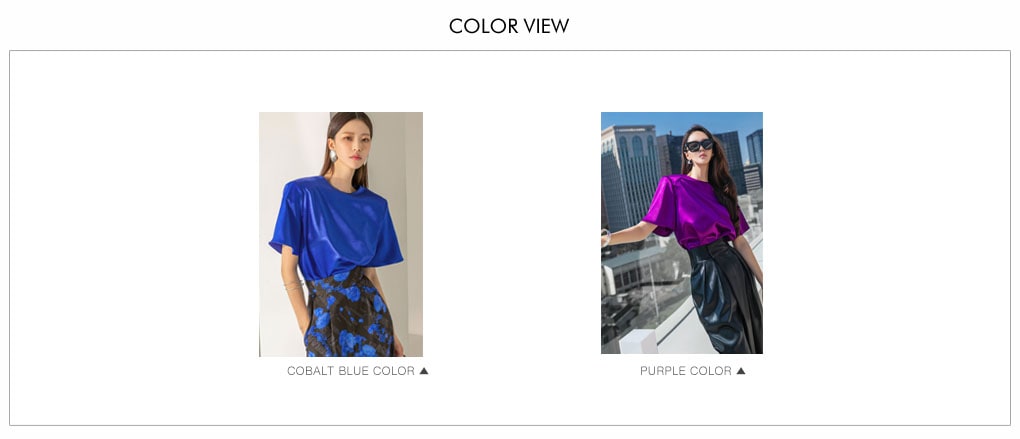Click the cobalt blue satin top
This screenshot has width=1020, height=439.
pos(336,226)
